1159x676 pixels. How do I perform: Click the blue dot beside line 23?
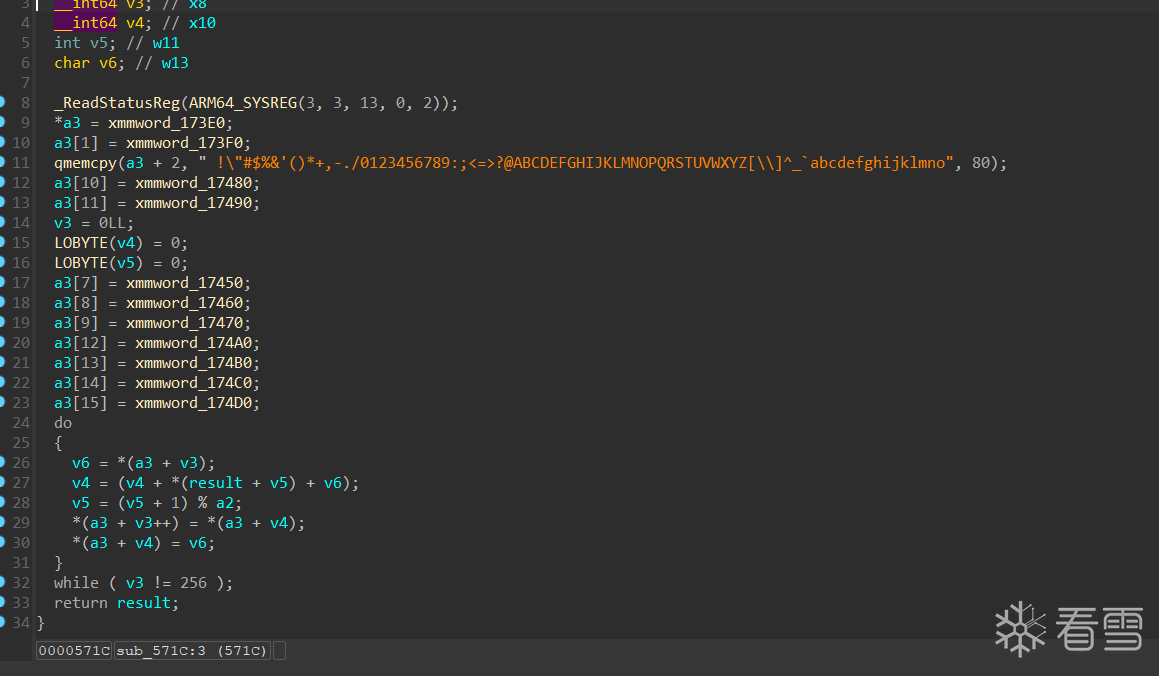(3, 402)
